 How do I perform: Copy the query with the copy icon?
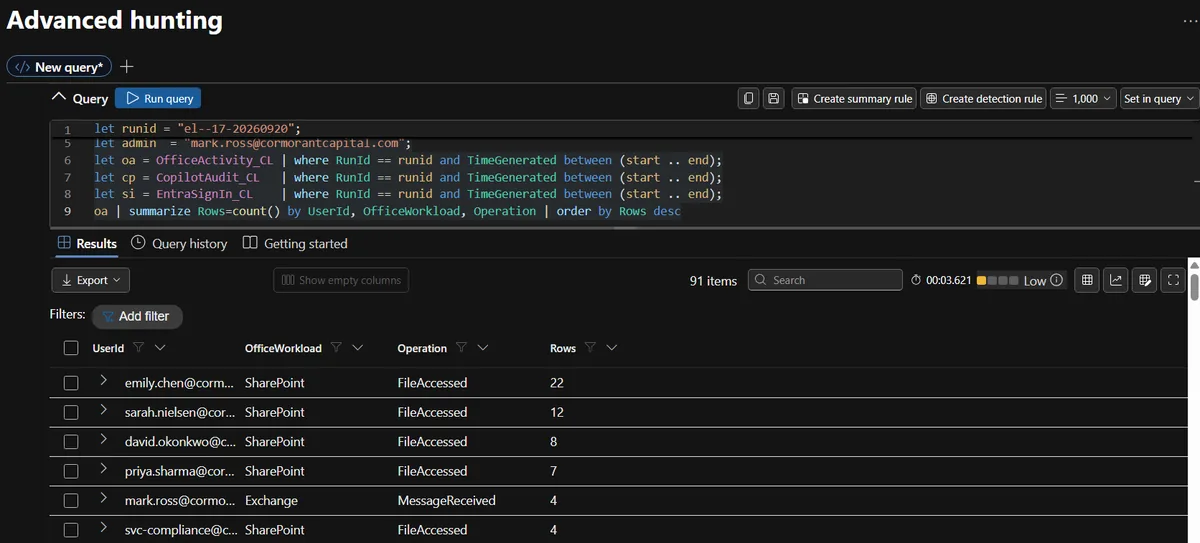point(749,98)
